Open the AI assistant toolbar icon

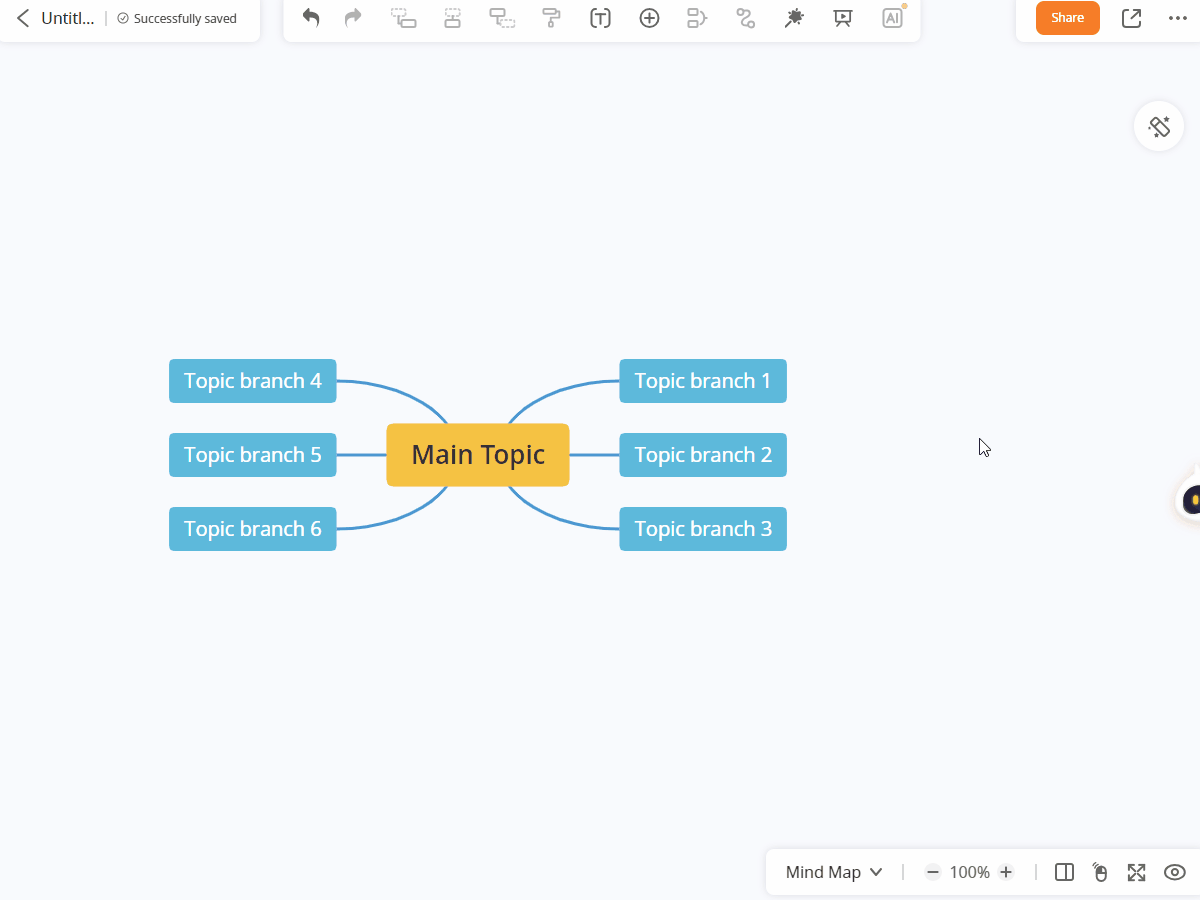pyautogui.click(x=892, y=18)
